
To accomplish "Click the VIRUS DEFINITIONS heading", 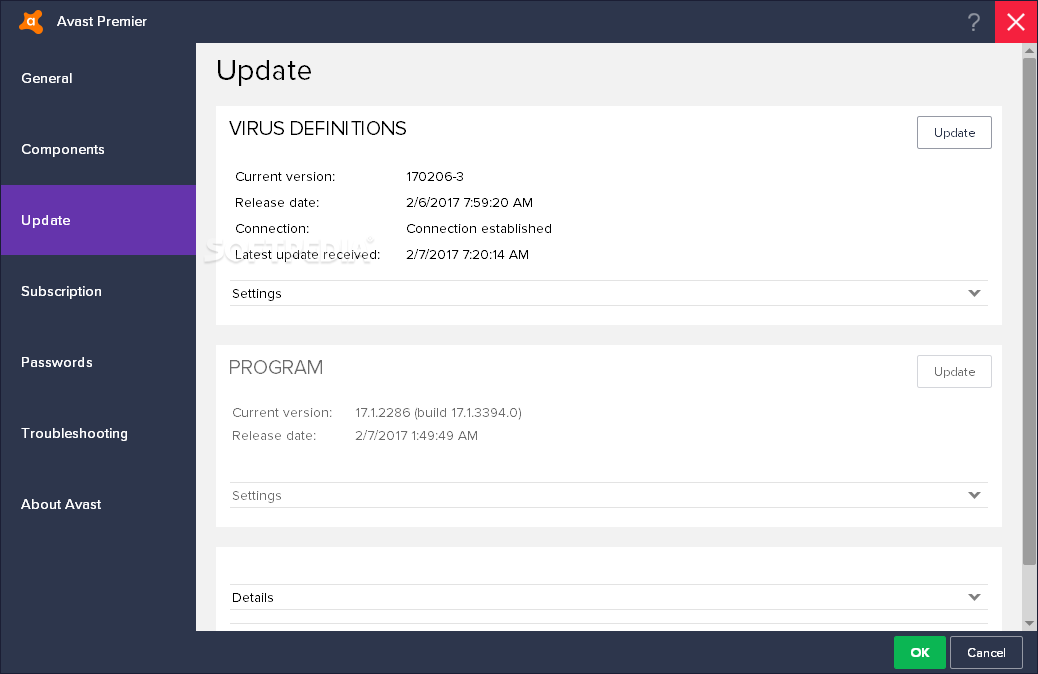I will click(x=318, y=128).
